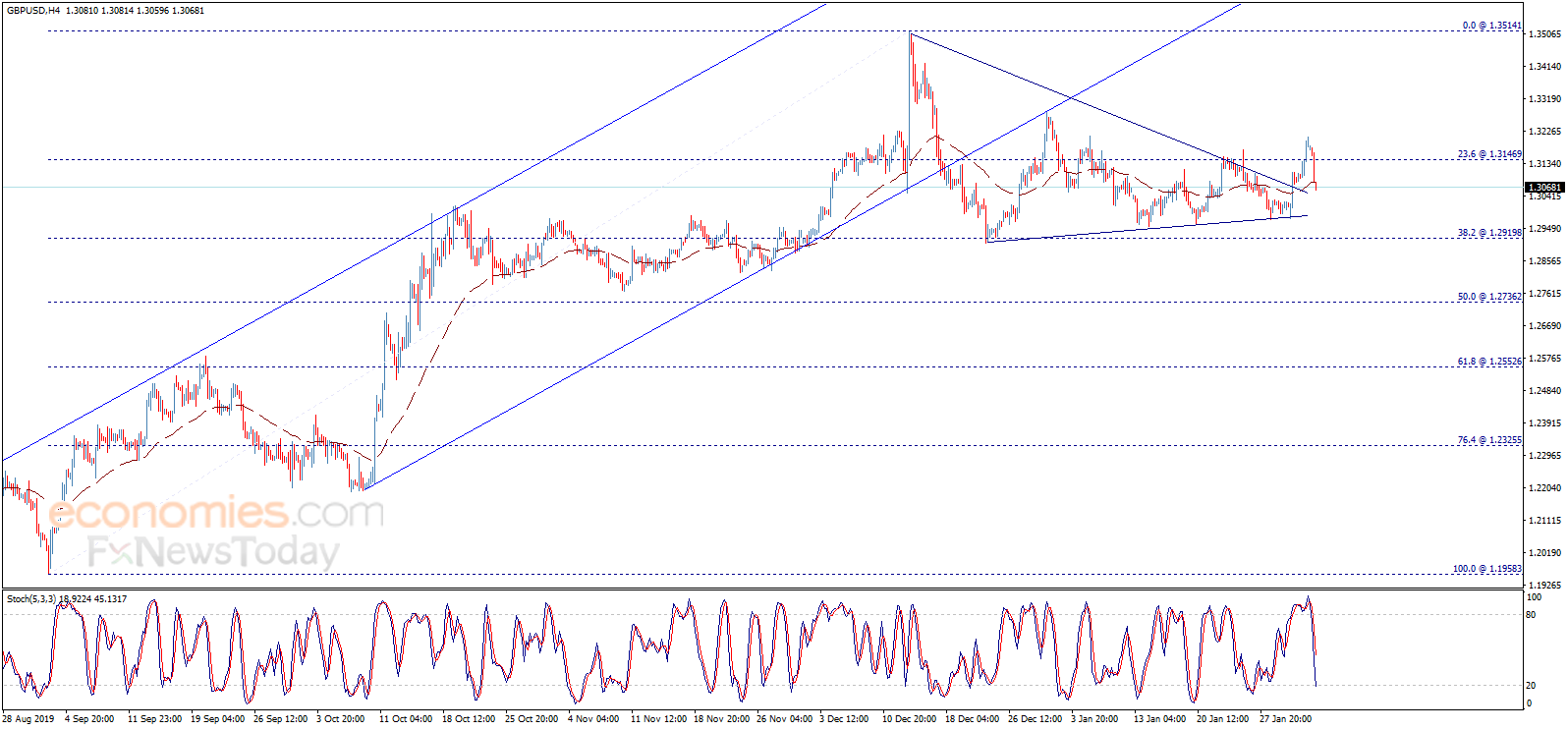The height and width of the screenshot is (730, 1568).
Task: Click price axis value 1.23915
Action: coord(1544,423)
